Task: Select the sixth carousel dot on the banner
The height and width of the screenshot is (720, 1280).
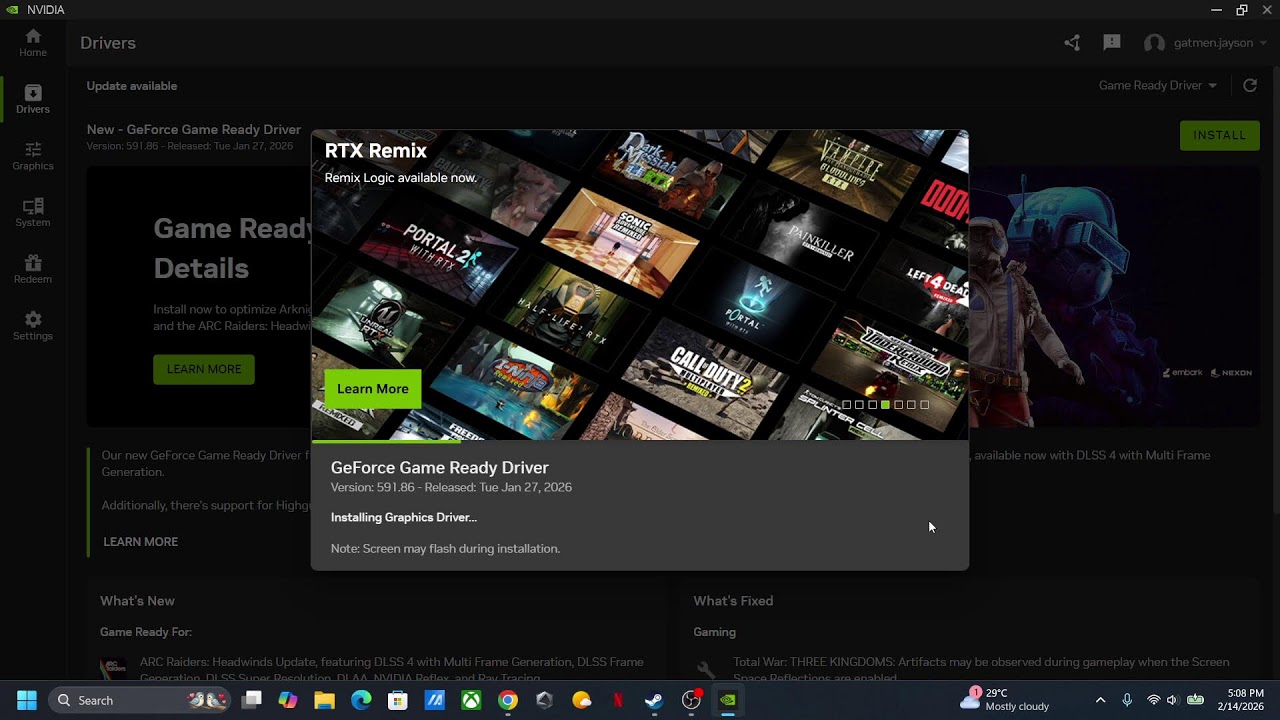Action: point(911,405)
